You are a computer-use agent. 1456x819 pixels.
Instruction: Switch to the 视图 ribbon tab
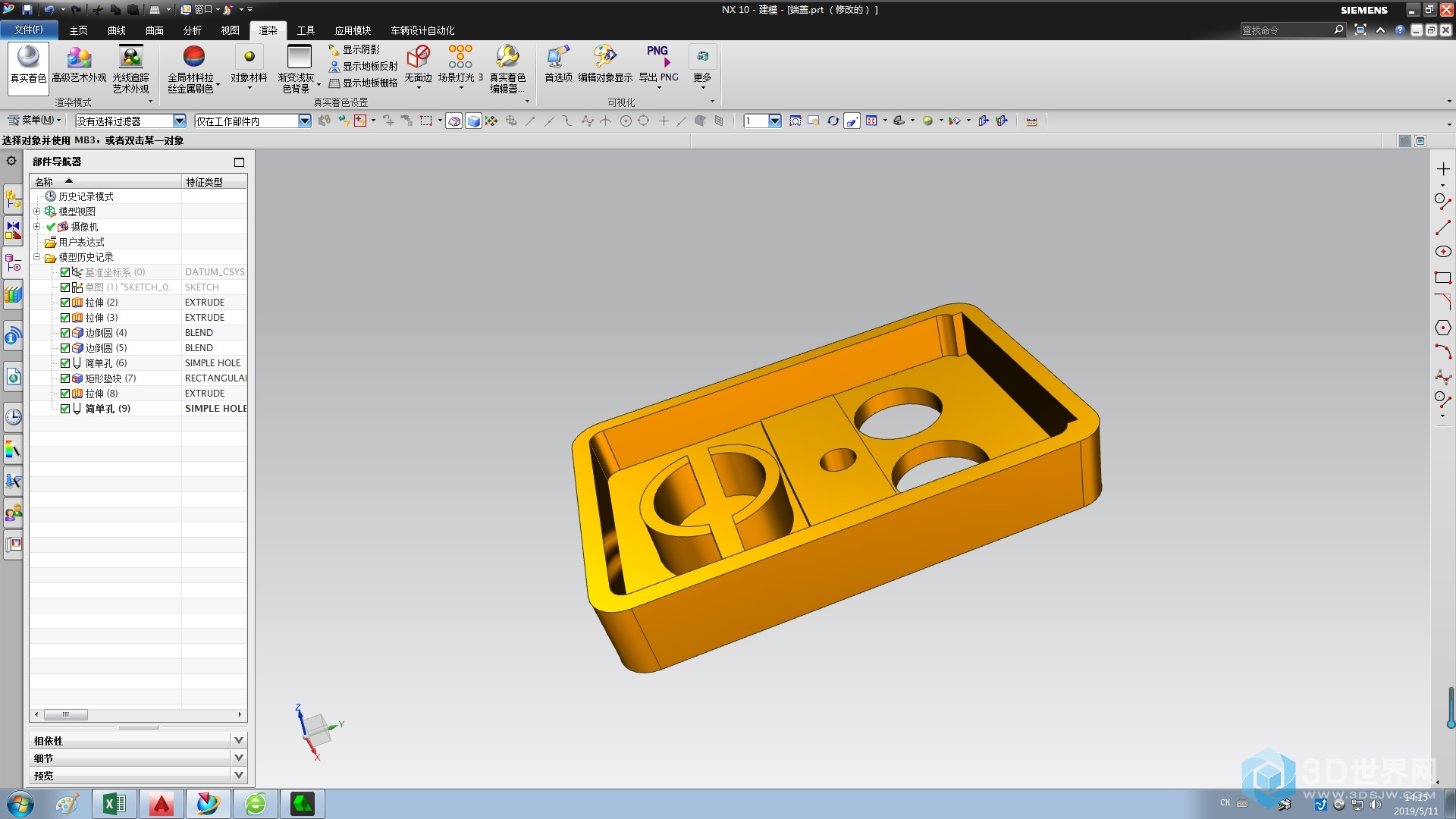point(231,30)
